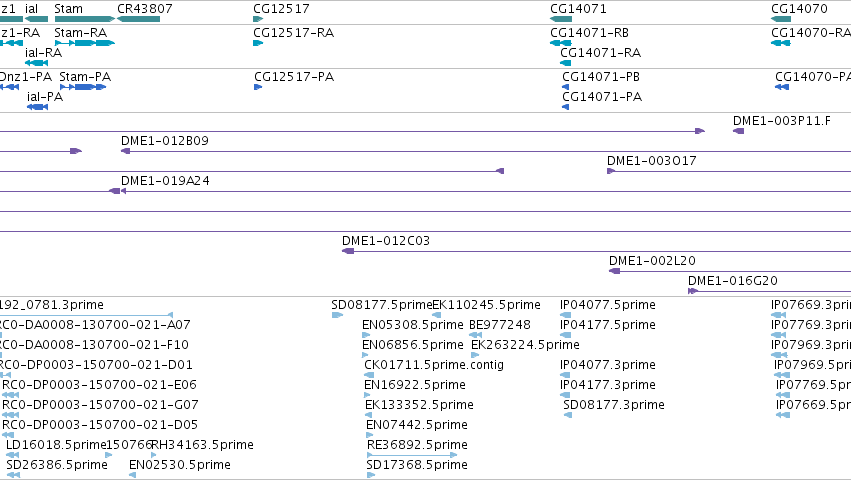
Task: Click the RE36892.5prime EST feature line
Action: pos(412,455)
